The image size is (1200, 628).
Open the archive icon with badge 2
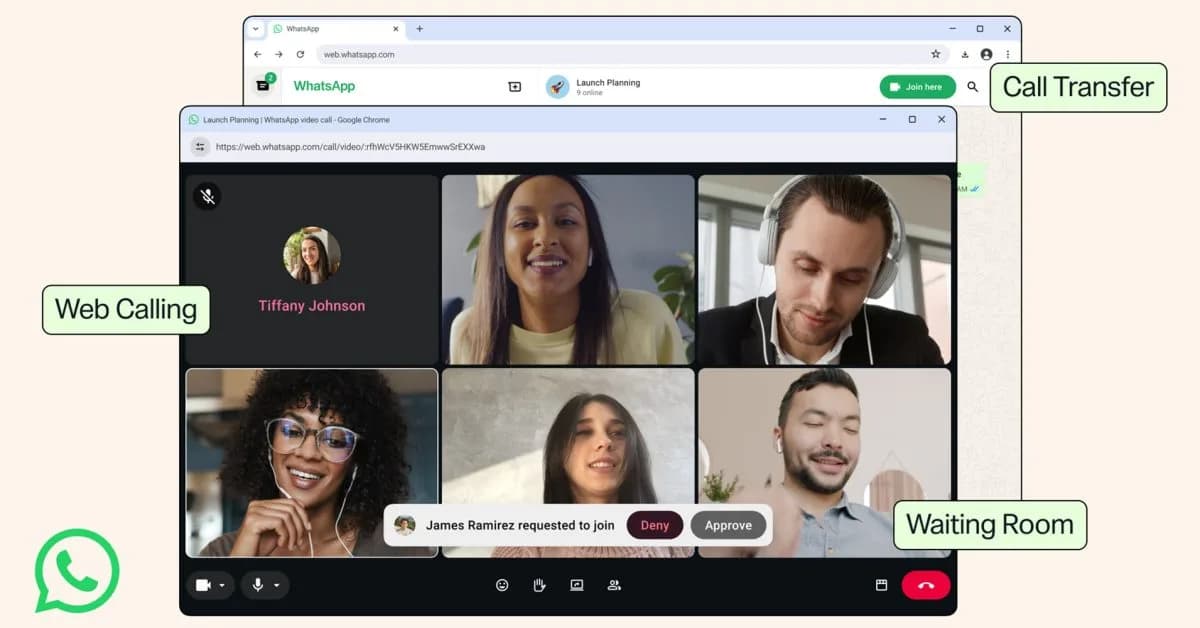tap(264, 85)
